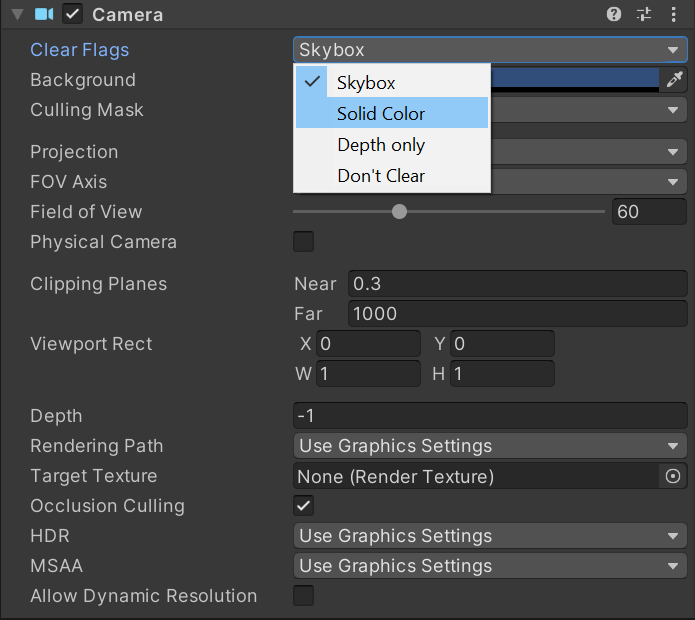The image size is (695, 620).
Task: Collapse the Camera component foldout arrow
Action: pos(16,15)
